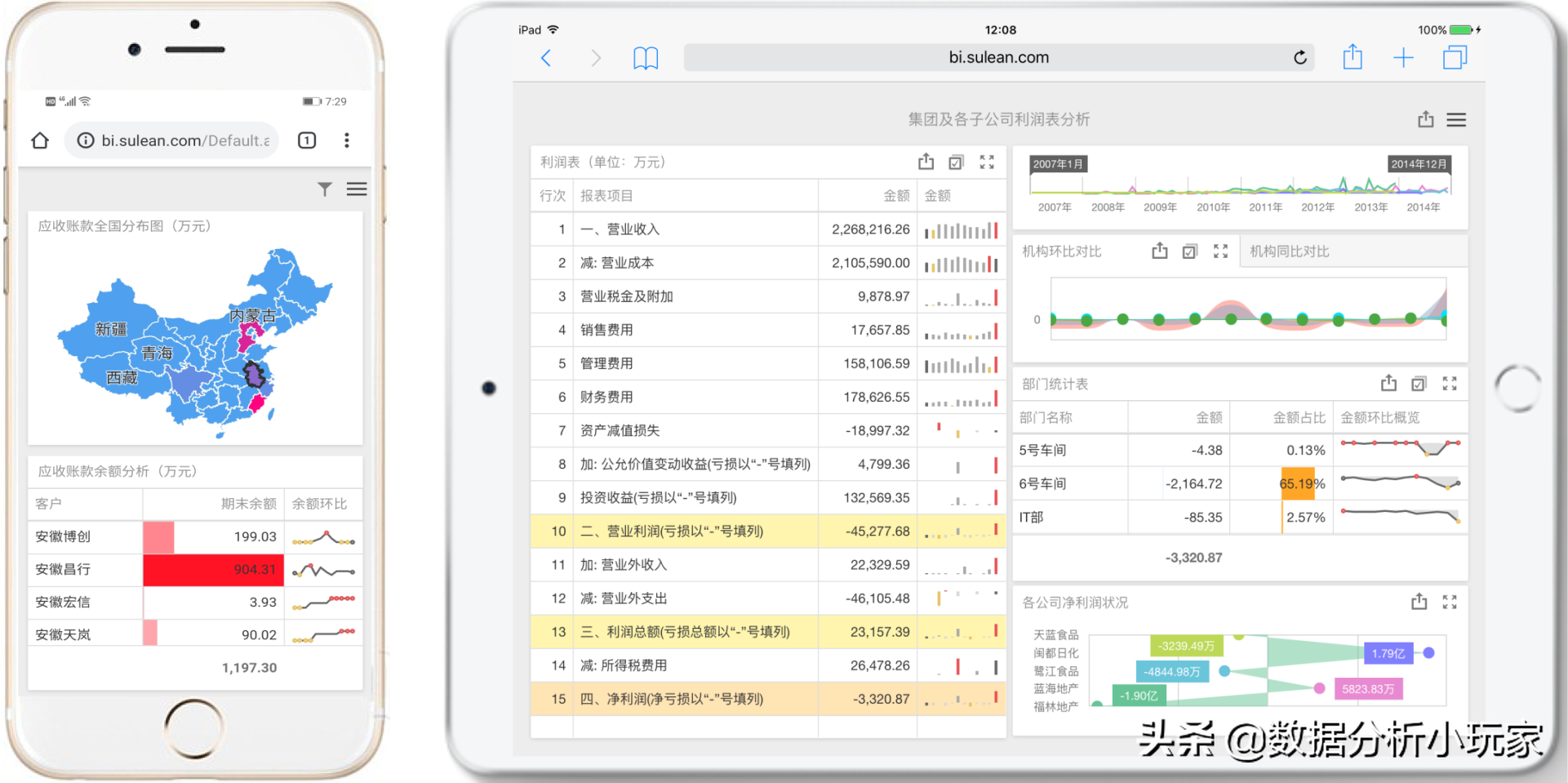The width and height of the screenshot is (1568, 783).
Task: Click the 2014年12月 timeline slider handle
Action: click(x=1419, y=163)
